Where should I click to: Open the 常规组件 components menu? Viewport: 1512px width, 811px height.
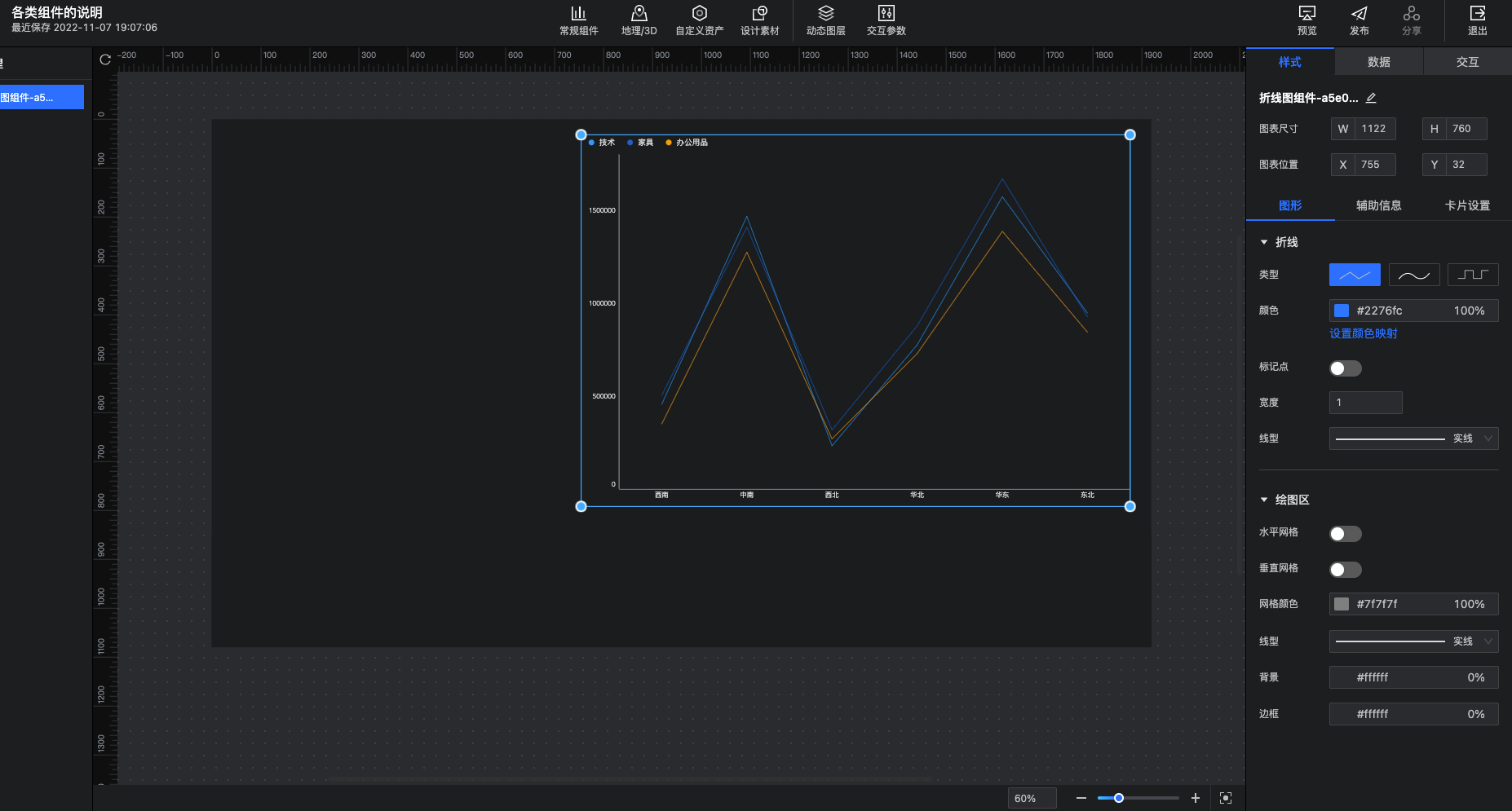click(x=578, y=20)
